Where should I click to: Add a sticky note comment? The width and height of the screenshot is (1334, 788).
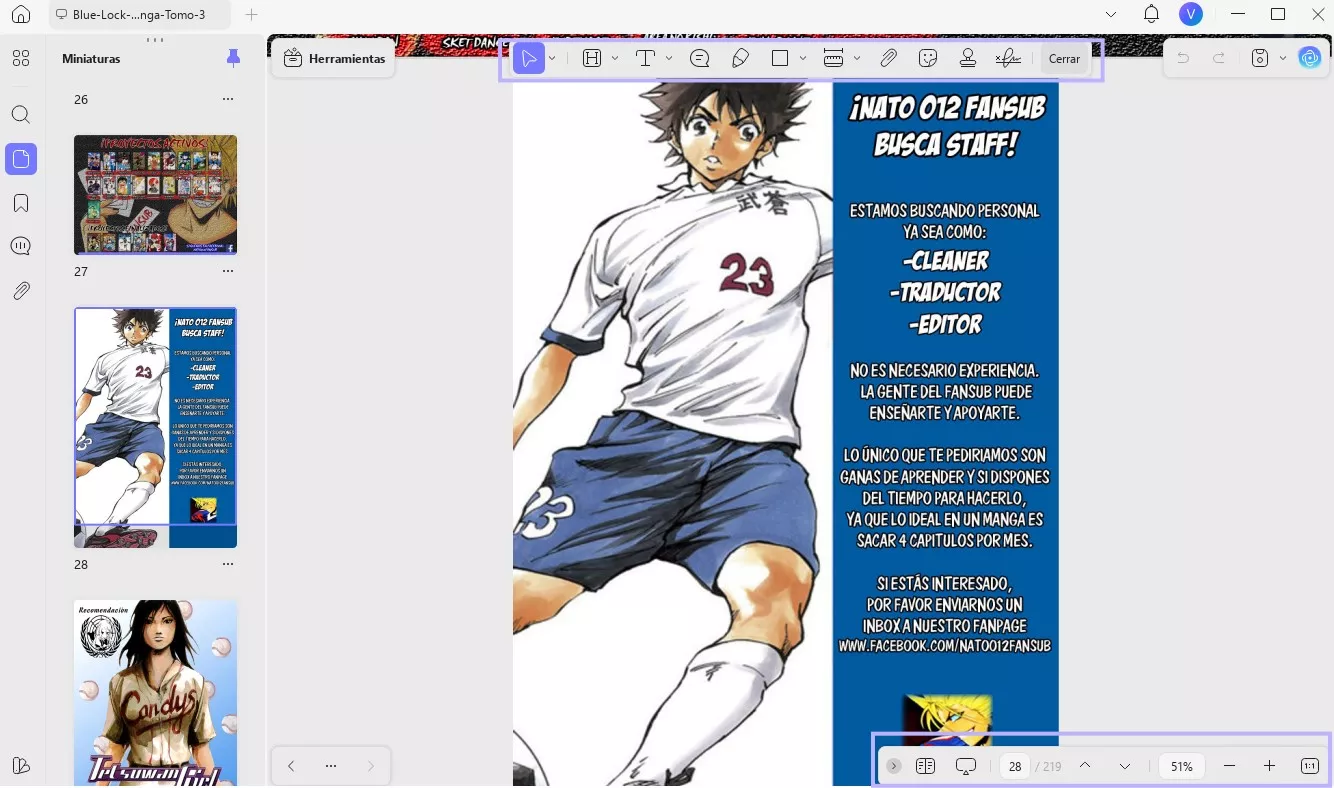click(x=700, y=59)
